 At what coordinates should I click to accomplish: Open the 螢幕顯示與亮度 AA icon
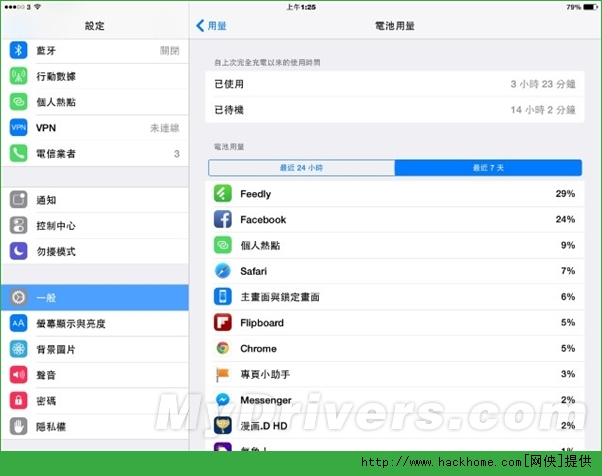(18, 323)
